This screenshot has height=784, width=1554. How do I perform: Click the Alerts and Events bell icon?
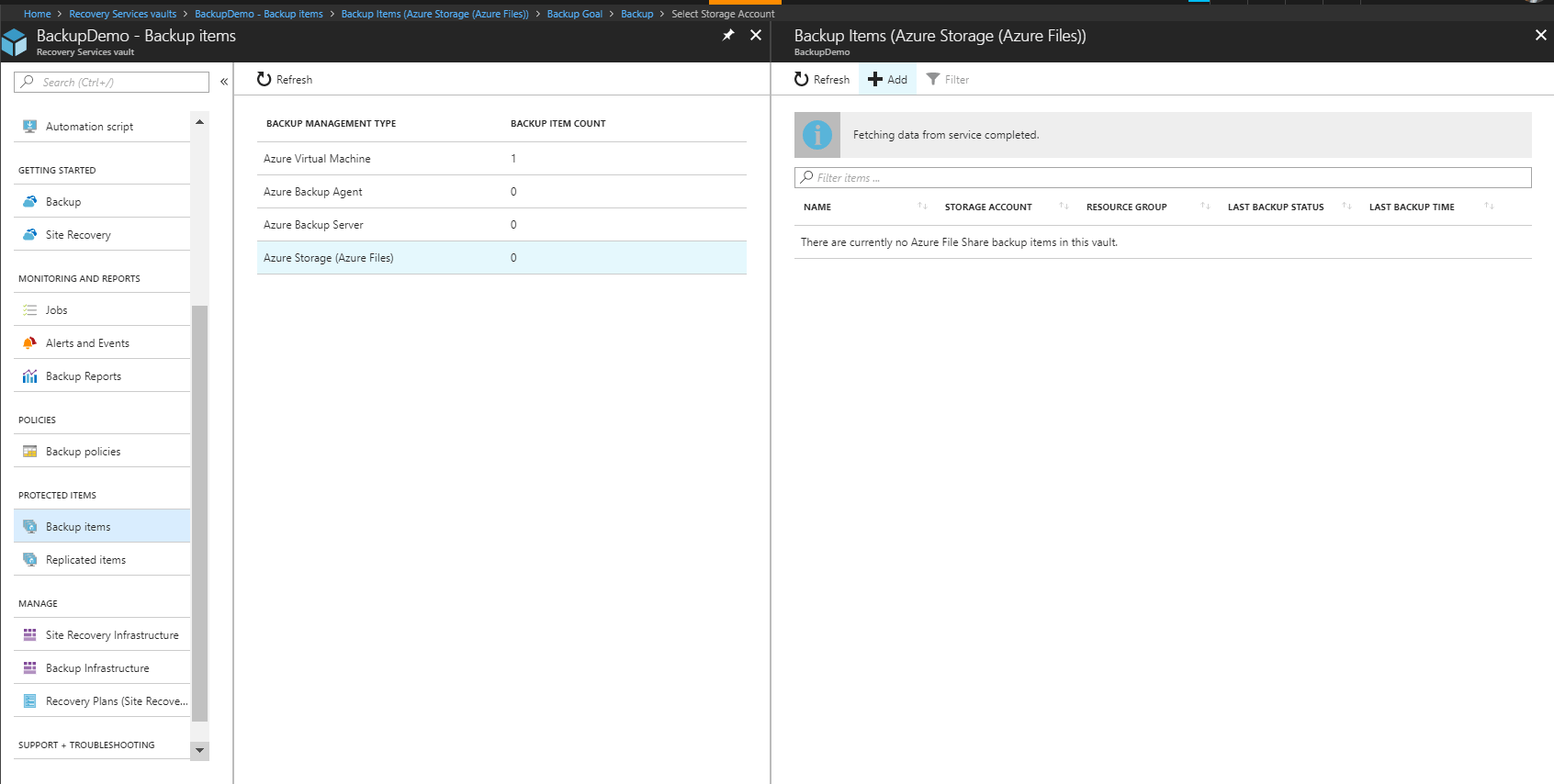tap(29, 343)
